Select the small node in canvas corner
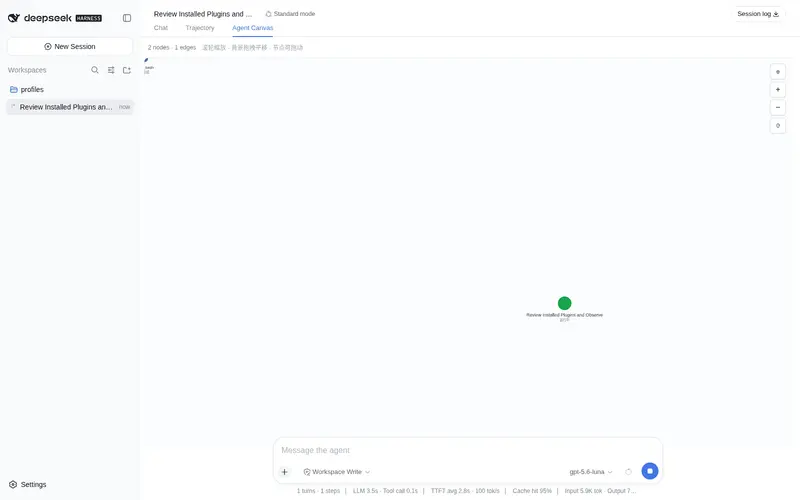This screenshot has height=500, width=800. (146, 60)
